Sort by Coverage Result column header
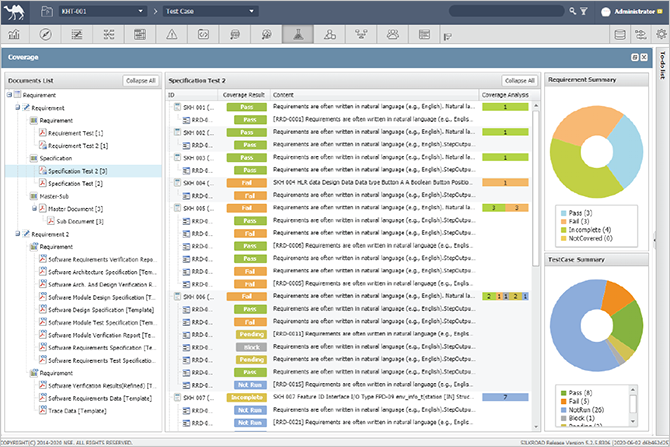 [x=244, y=95]
